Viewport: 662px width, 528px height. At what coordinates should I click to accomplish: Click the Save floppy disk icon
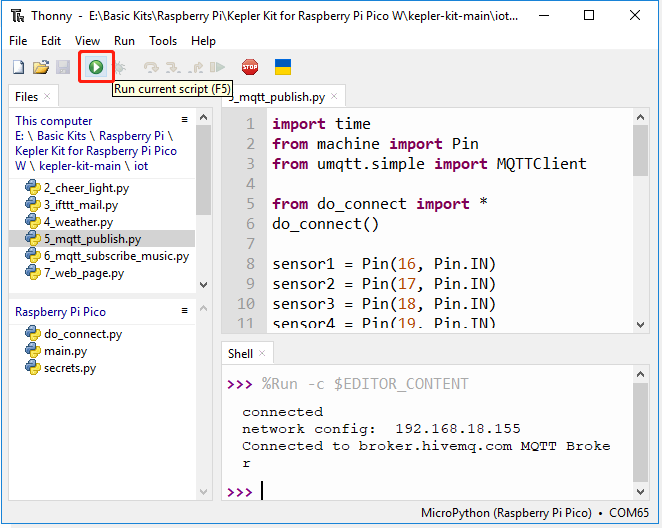[63, 67]
